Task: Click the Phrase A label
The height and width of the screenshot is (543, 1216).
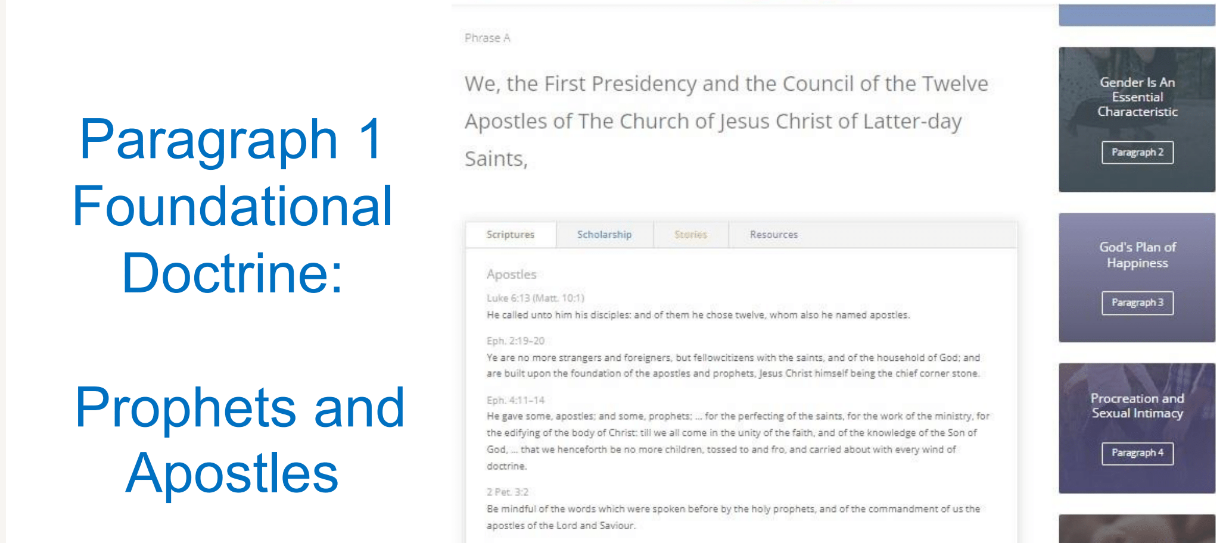Action: [487, 38]
